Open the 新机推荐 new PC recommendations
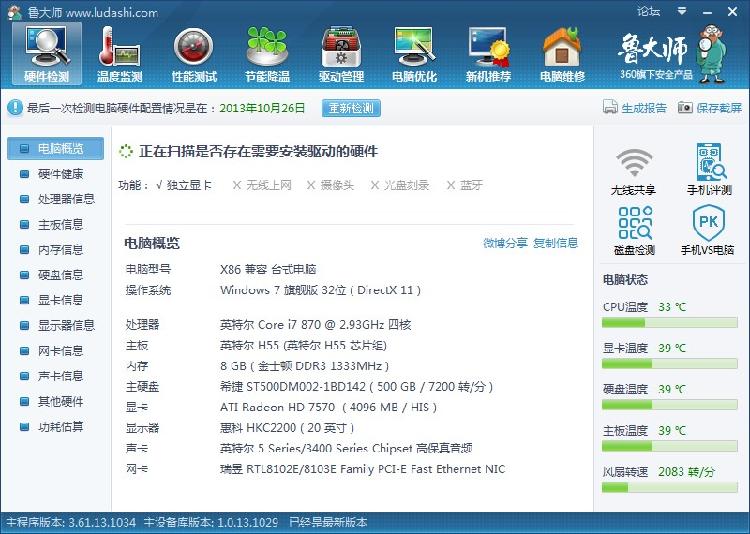The height and width of the screenshot is (534, 750). click(x=488, y=55)
